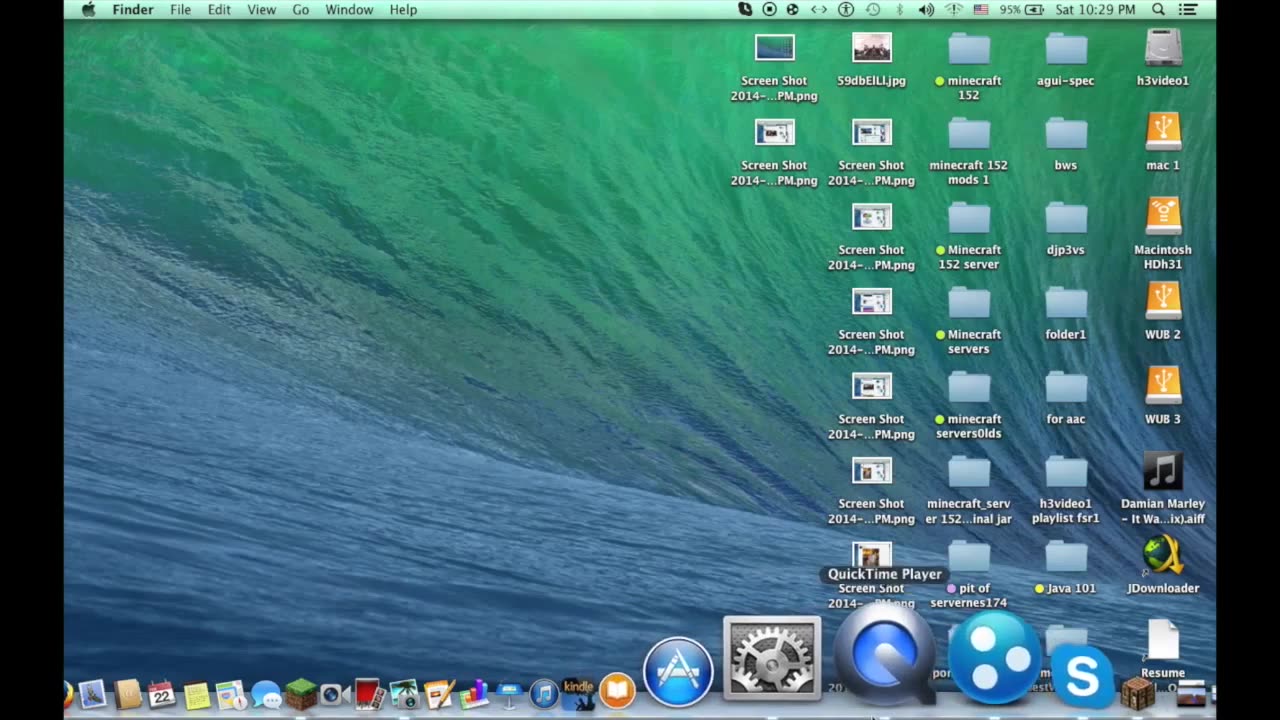Open the US flag input source menu
This screenshot has width=1280, height=720.
[980, 10]
